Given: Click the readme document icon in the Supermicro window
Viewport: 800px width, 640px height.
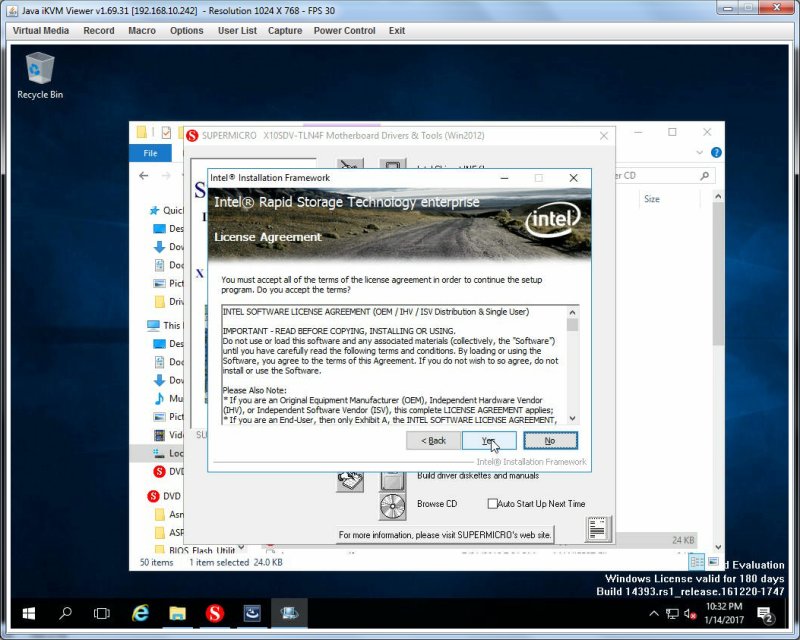Looking at the screenshot, I should pos(597,529).
